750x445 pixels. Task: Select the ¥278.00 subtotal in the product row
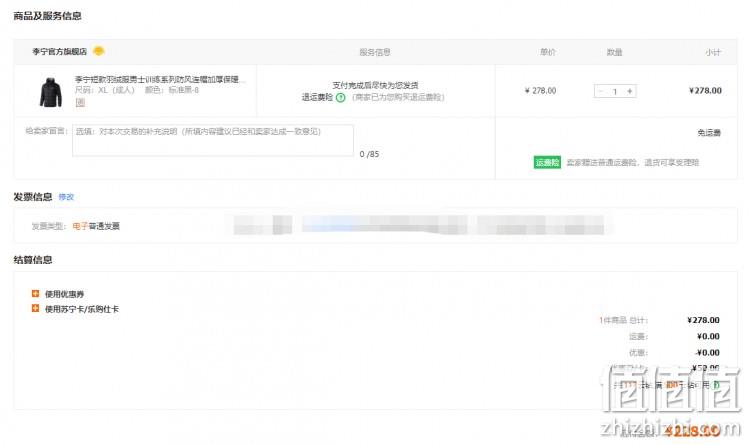pos(705,90)
